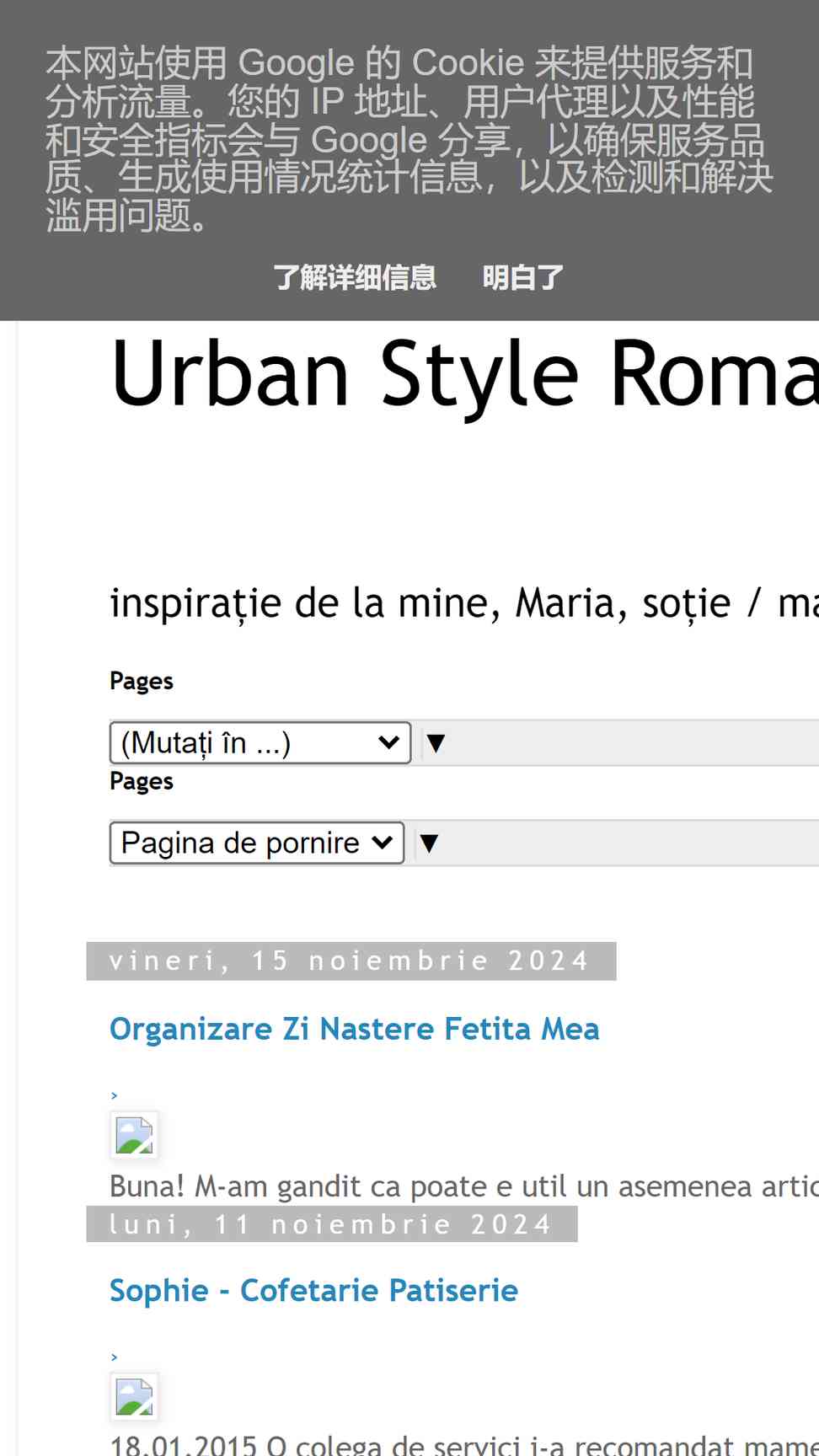This screenshot has height=1456, width=819.
Task: Click 了解详细信息 learn more link
Action: (x=355, y=277)
